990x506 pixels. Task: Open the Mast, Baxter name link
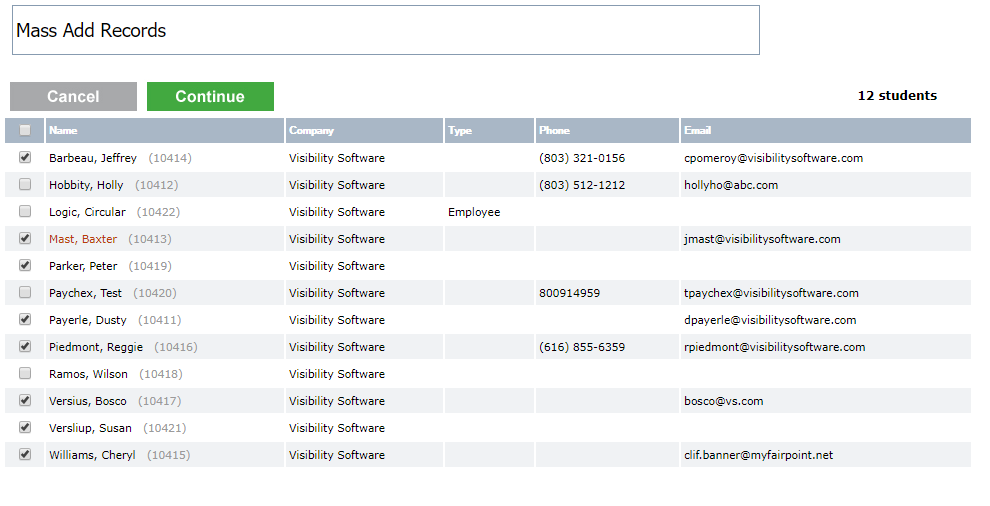(x=83, y=239)
